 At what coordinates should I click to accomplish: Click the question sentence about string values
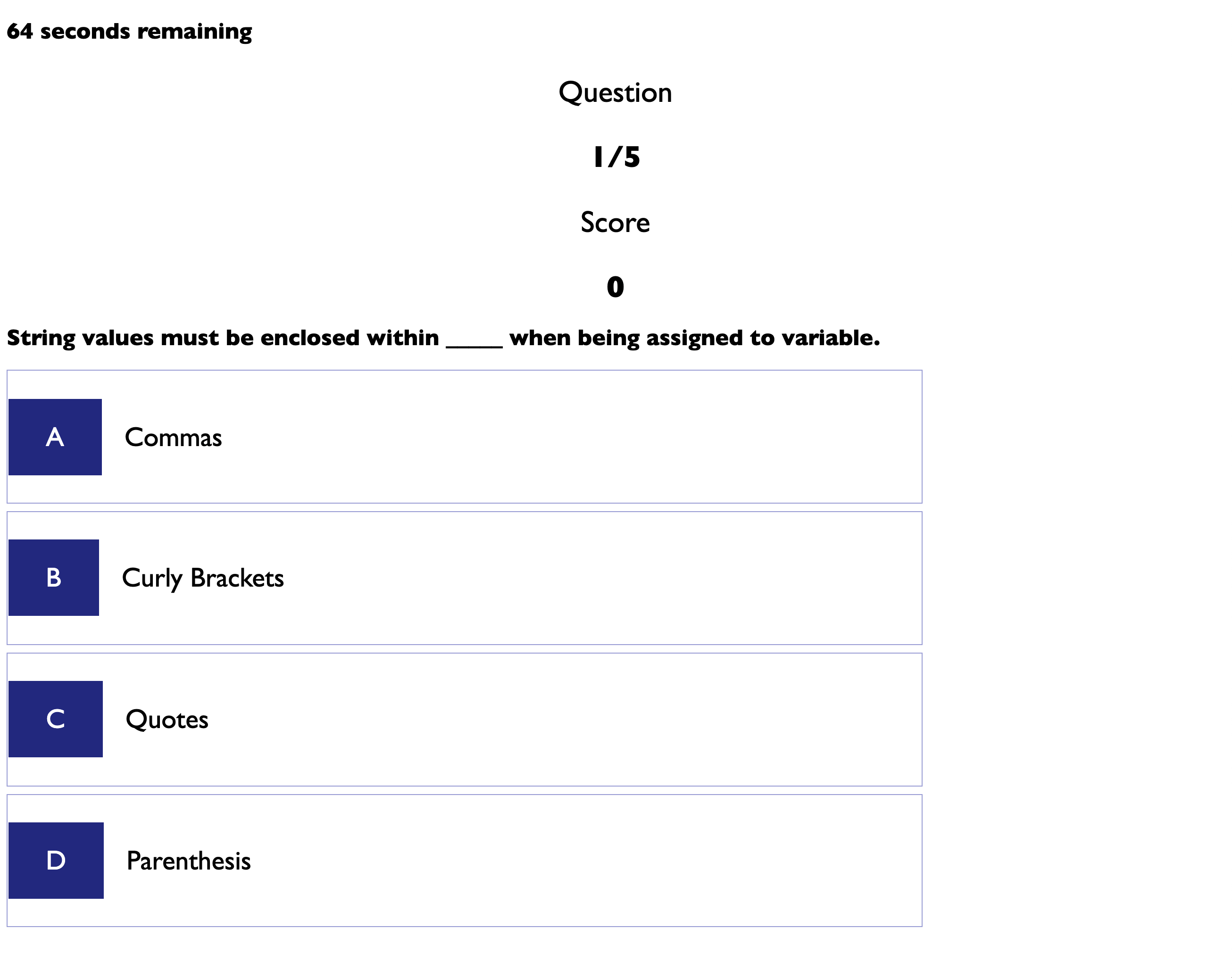pos(443,338)
